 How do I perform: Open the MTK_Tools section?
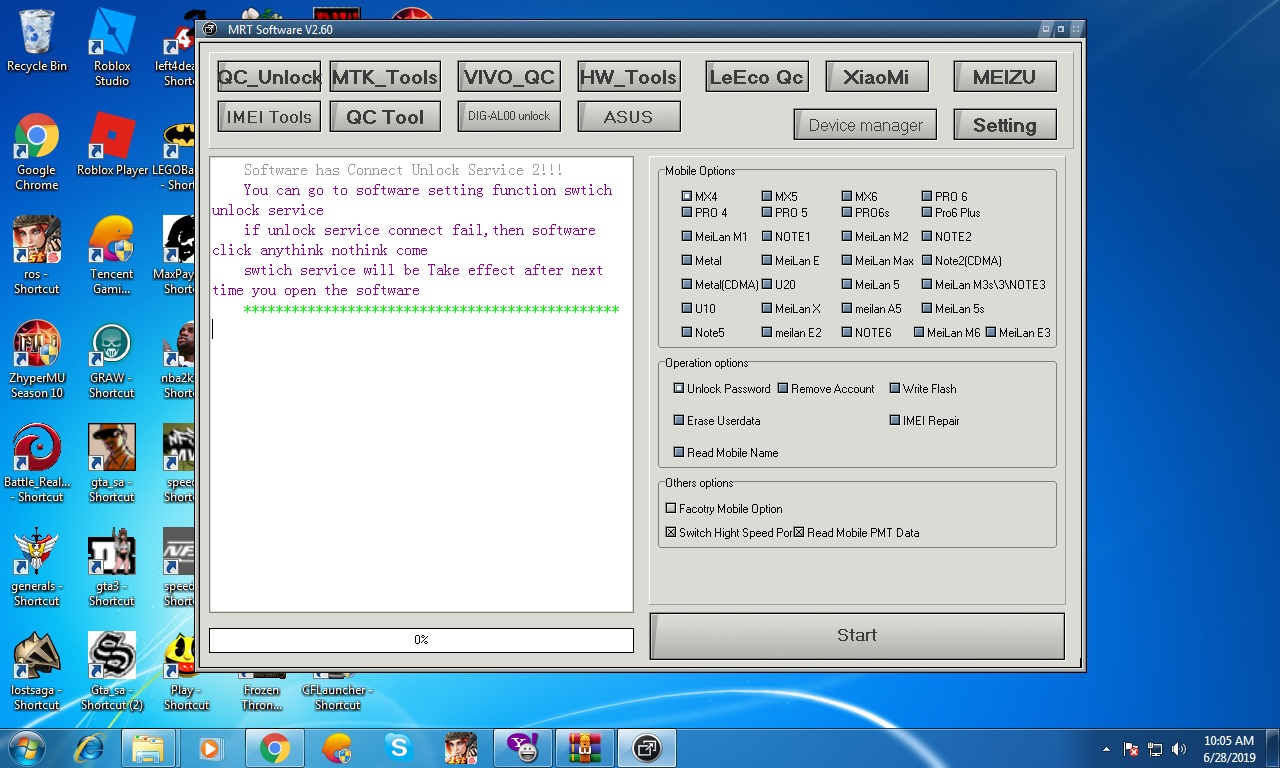pos(385,77)
